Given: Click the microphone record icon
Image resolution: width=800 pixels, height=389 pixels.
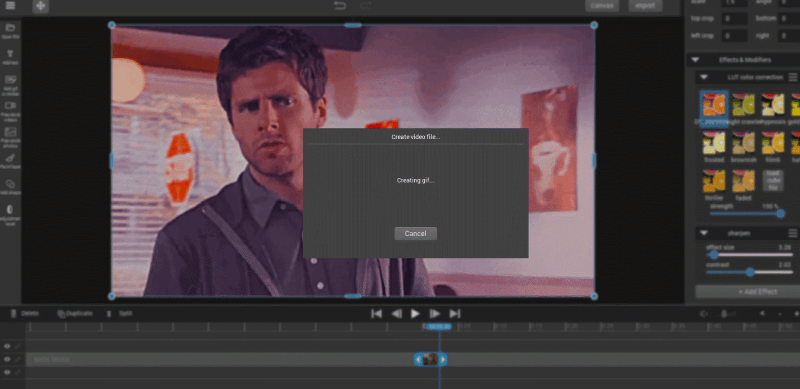Looking at the screenshot, I should pyautogui.click(x=724, y=313).
